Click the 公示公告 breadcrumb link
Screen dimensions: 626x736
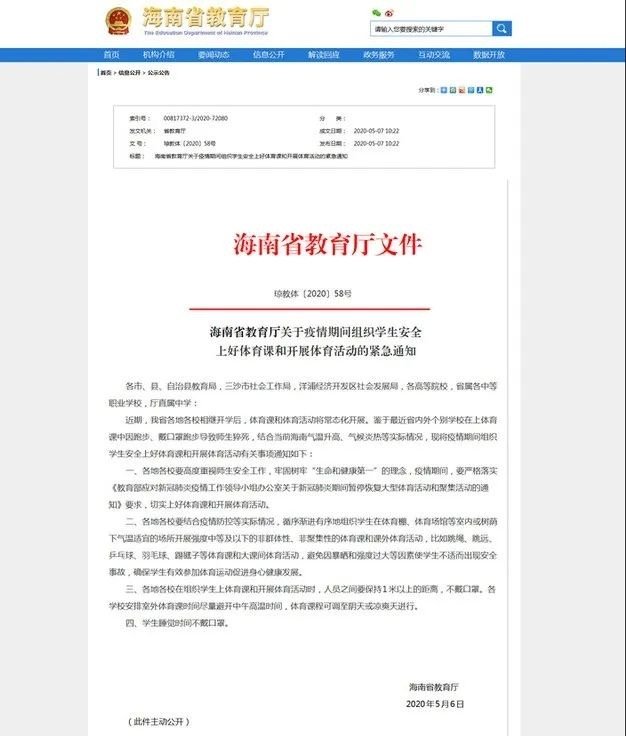point(159,73)
